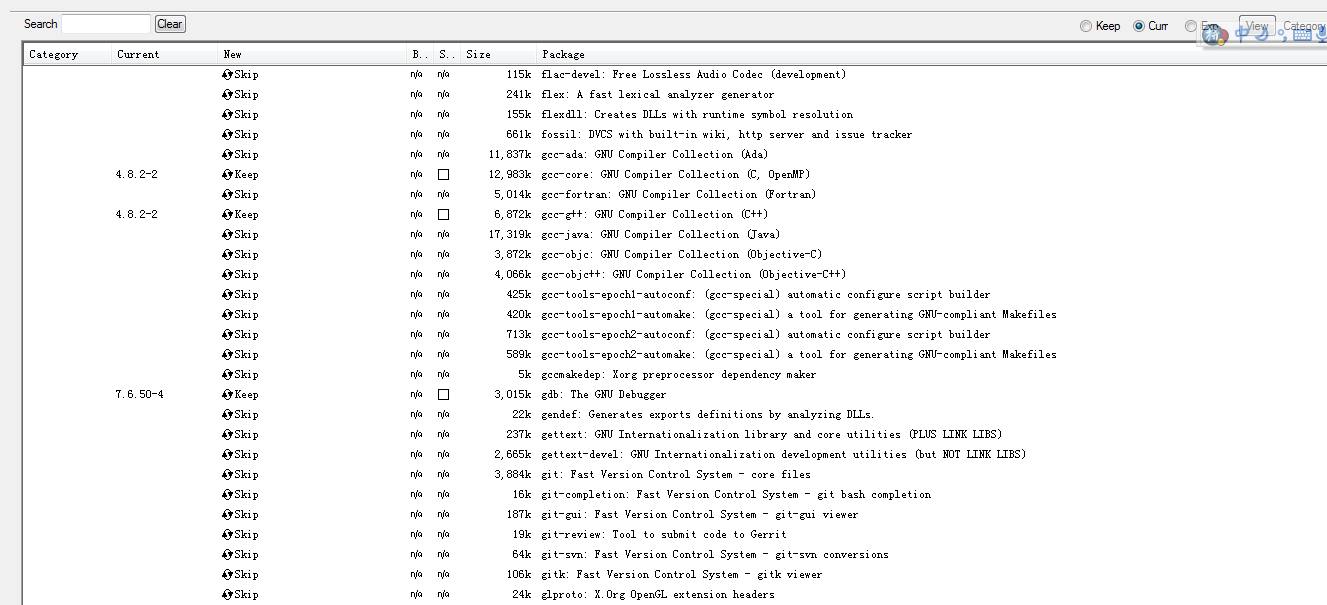This screenshot has height=605, width=1327.
Task: Click the Keep cycle icon for gcc-g++
Action: tap(227, 215)
